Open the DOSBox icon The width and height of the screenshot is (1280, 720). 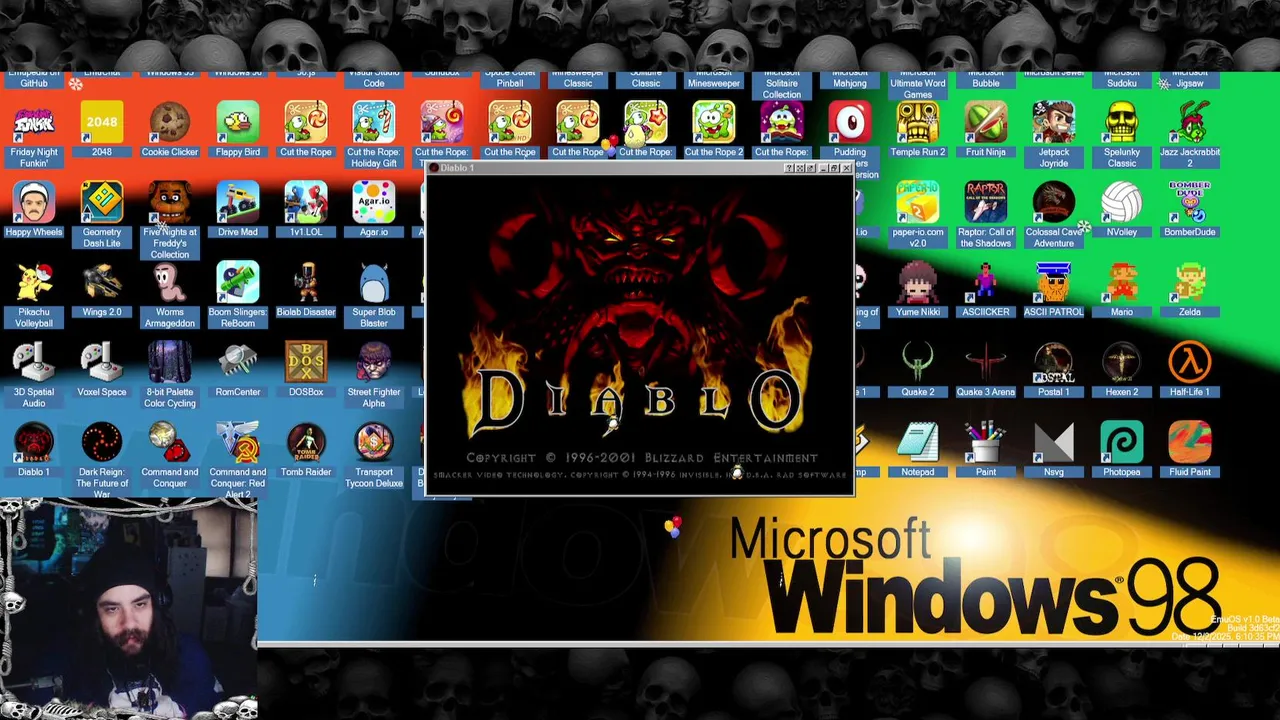click(x=306, y=363)
